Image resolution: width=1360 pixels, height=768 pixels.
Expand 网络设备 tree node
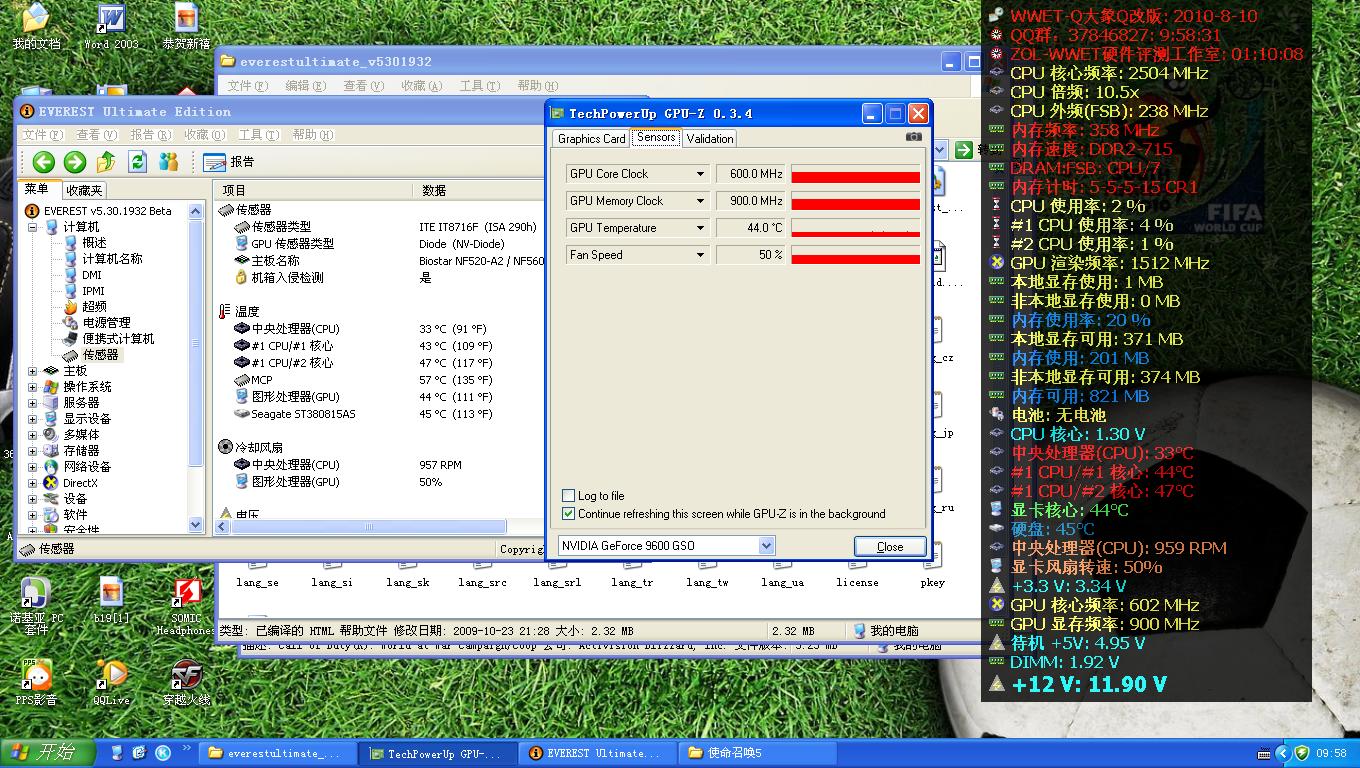click(32, 467)
